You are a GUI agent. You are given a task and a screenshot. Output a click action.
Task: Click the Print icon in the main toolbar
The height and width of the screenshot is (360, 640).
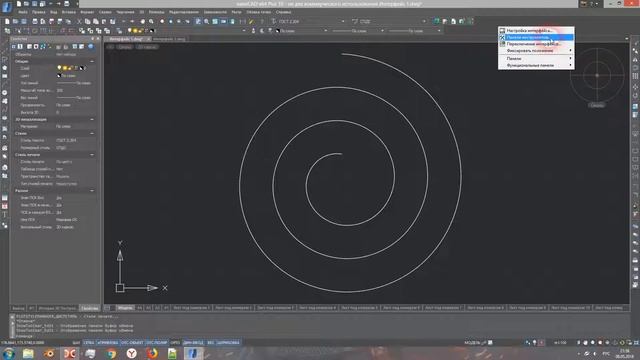coord(35,21)
